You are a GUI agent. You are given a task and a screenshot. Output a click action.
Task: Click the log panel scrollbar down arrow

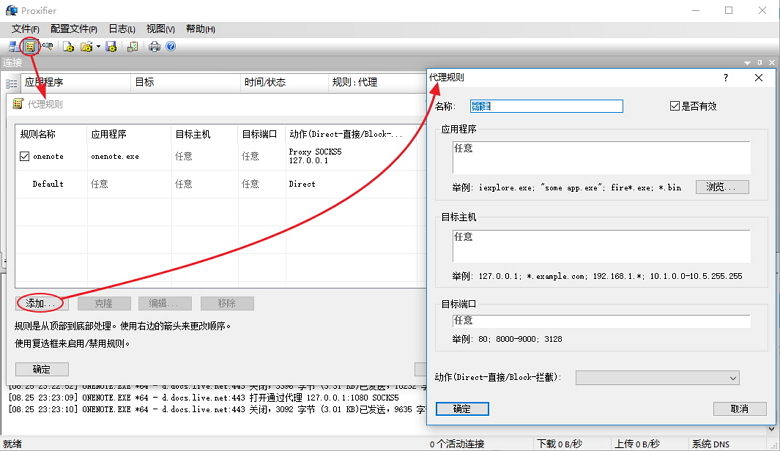pyautogui.click(x=772, y=429)
